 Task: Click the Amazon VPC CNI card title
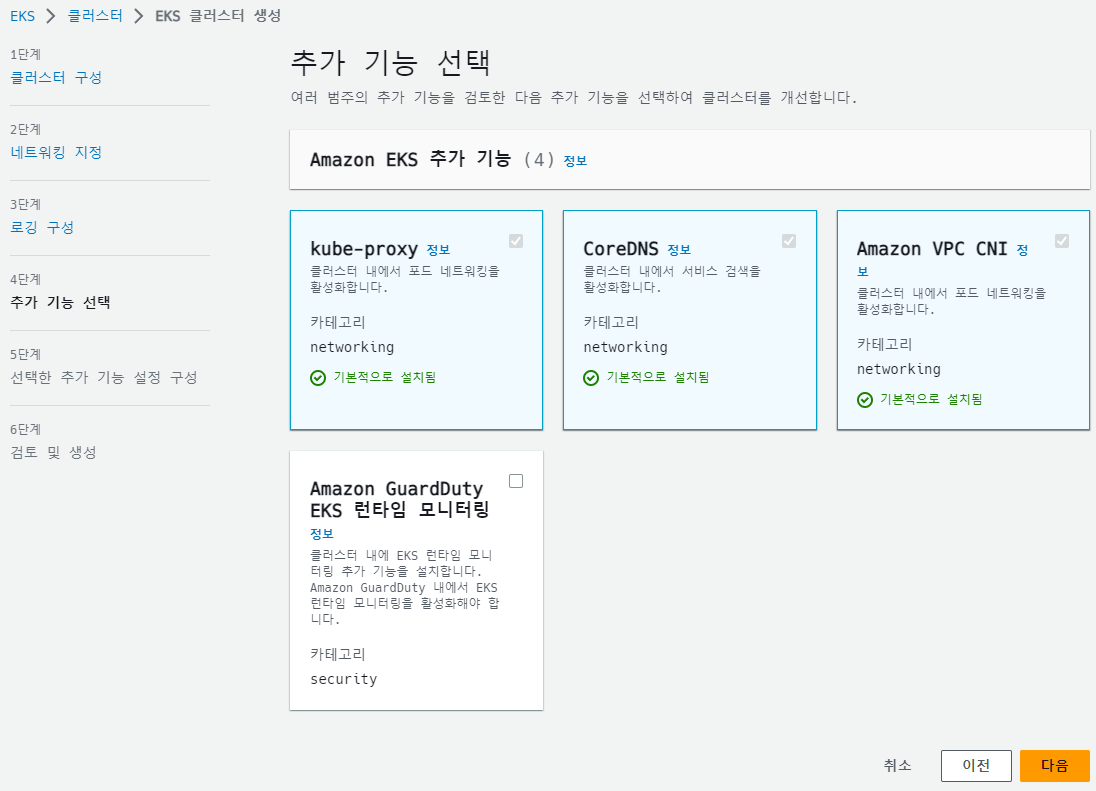pyautogui.click(x=932, y=249)
